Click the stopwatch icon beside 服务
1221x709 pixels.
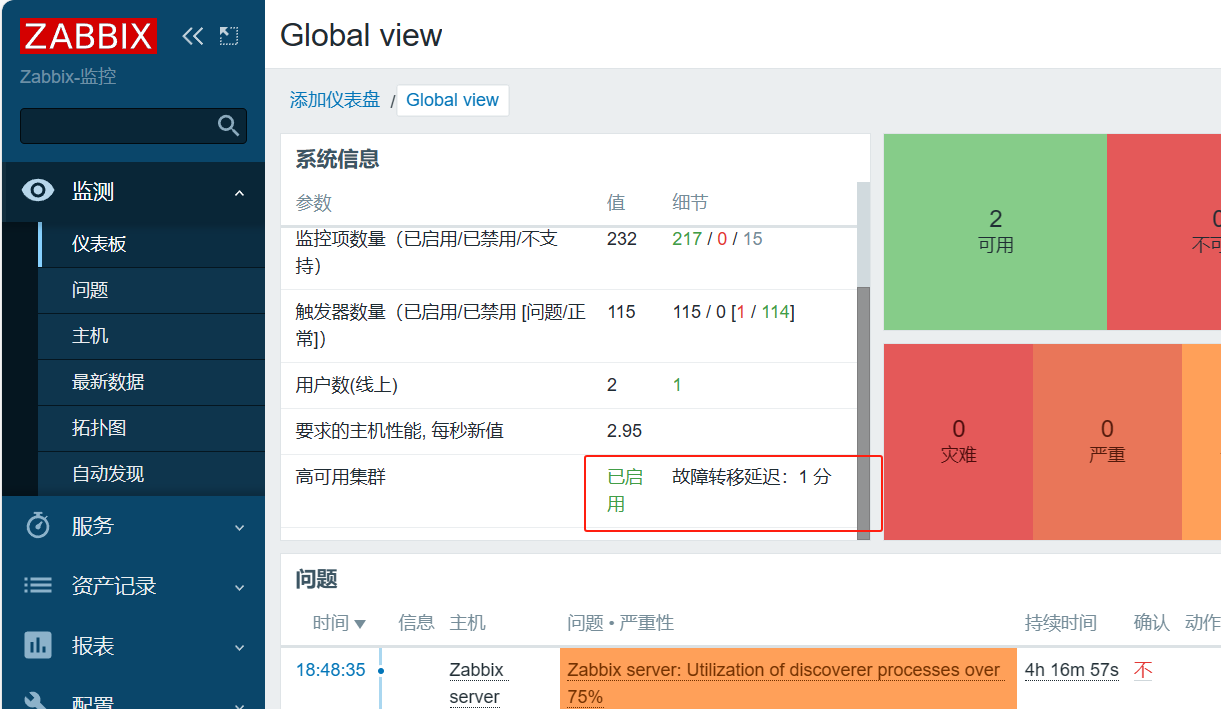(x=38, y=526)
